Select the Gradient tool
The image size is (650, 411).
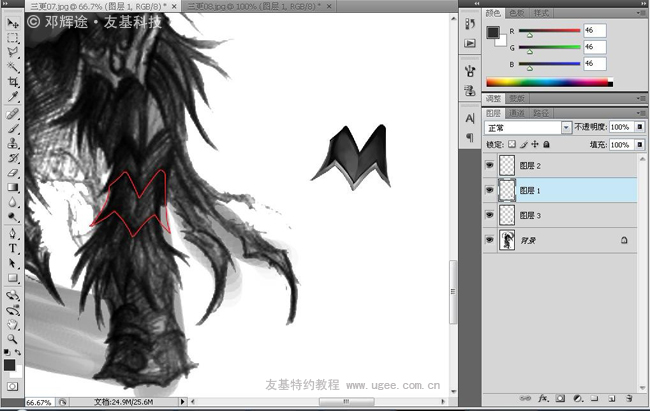pos(12,187)
